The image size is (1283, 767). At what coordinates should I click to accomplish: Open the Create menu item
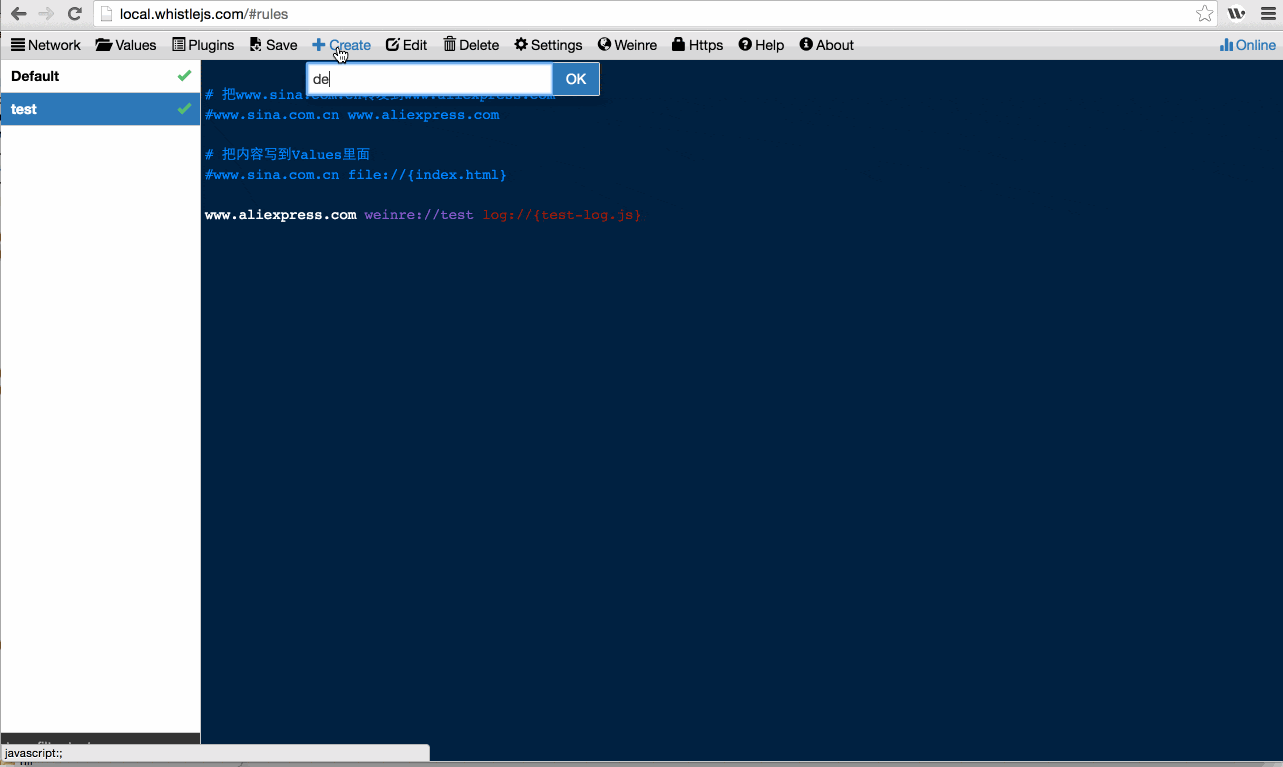pyautogui.click(x=341, y=45)
